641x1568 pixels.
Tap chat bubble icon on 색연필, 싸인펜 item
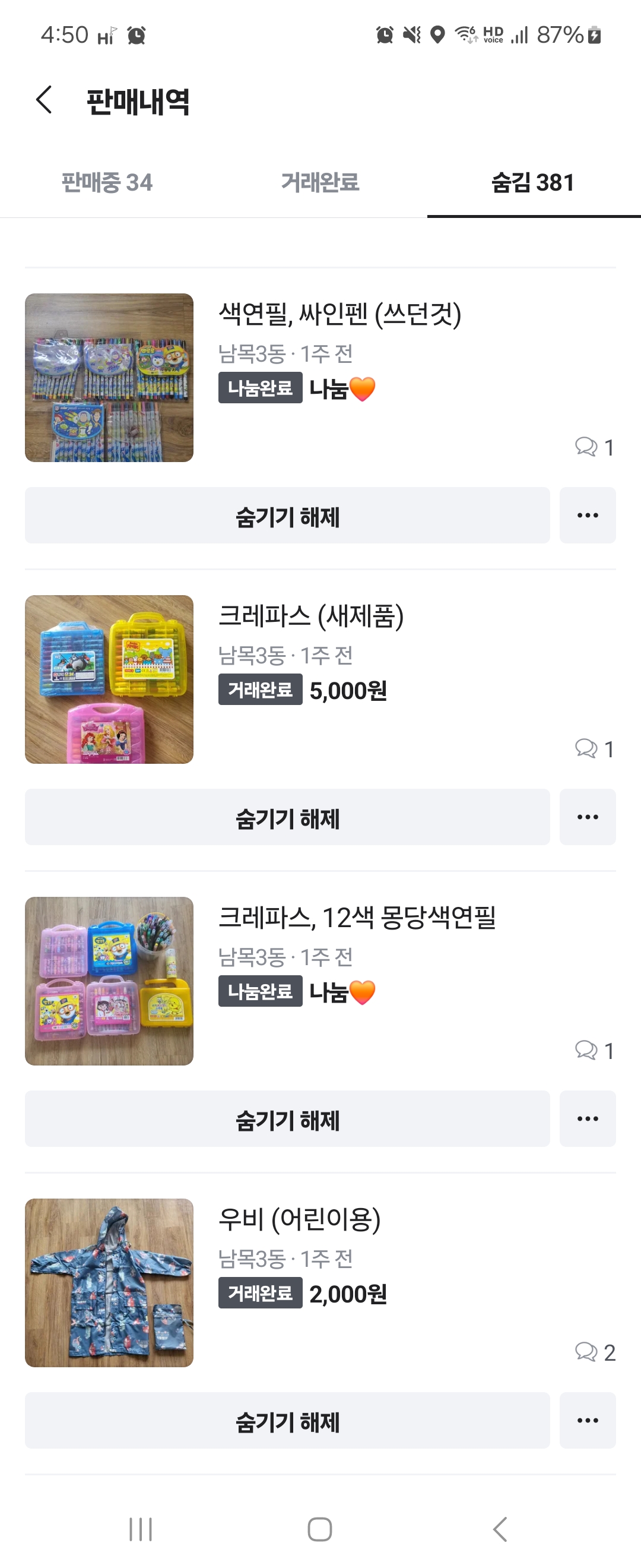pos(586,446)
